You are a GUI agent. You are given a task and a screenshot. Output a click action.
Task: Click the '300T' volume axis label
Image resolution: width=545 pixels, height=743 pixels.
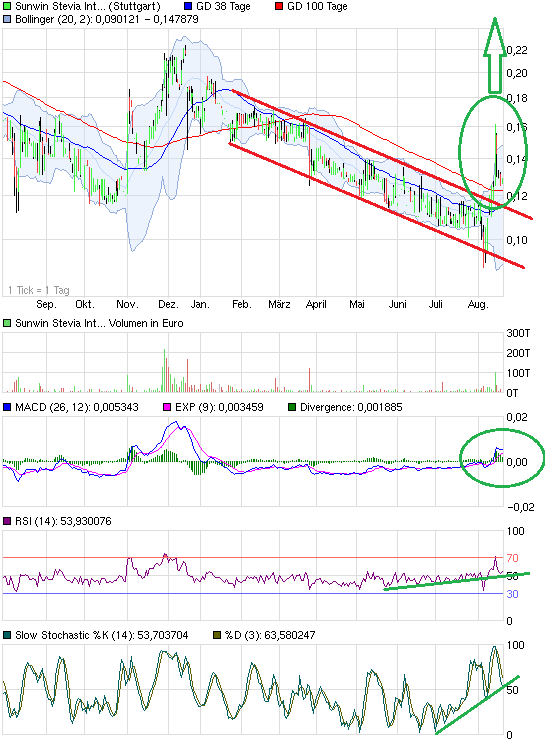pos(518,334)
